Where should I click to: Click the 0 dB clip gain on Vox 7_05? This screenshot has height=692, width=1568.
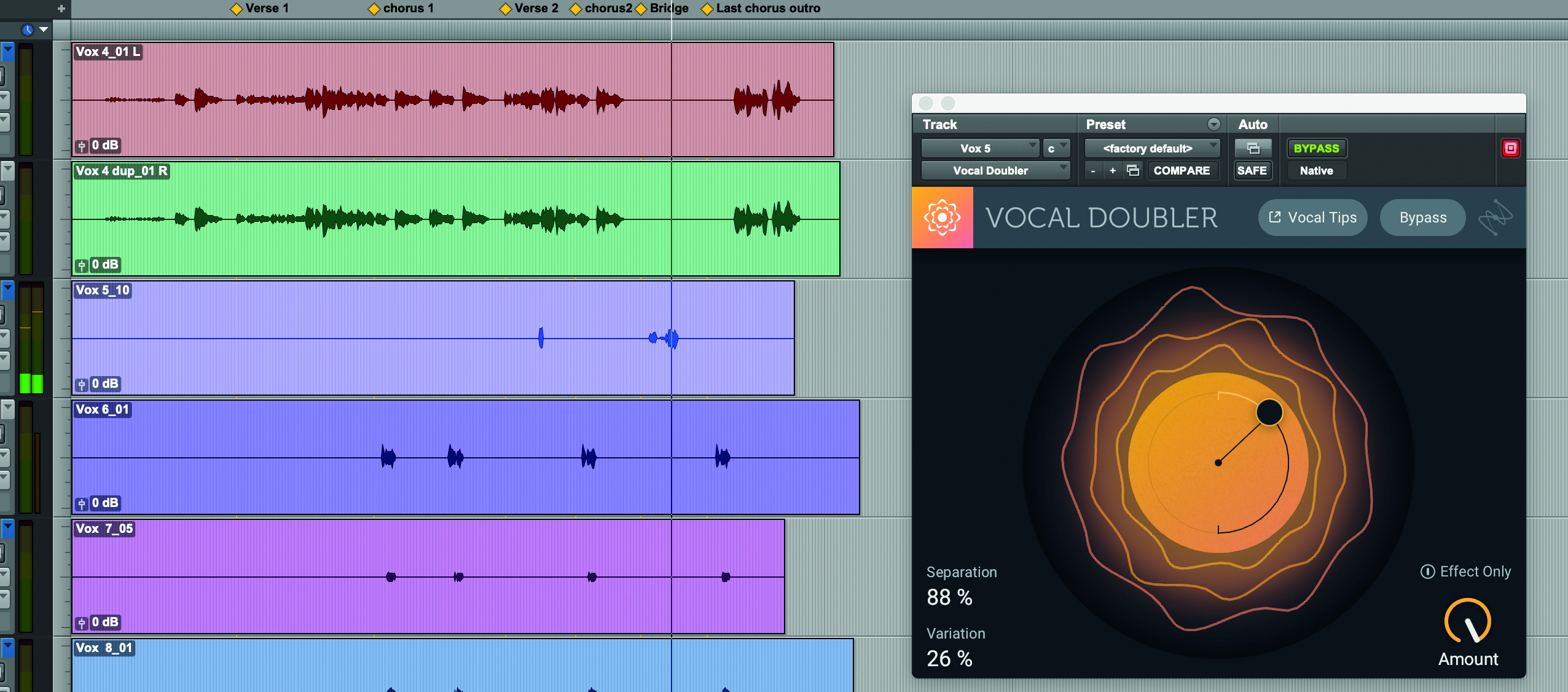pyautogui.click(x=105, y=623)
